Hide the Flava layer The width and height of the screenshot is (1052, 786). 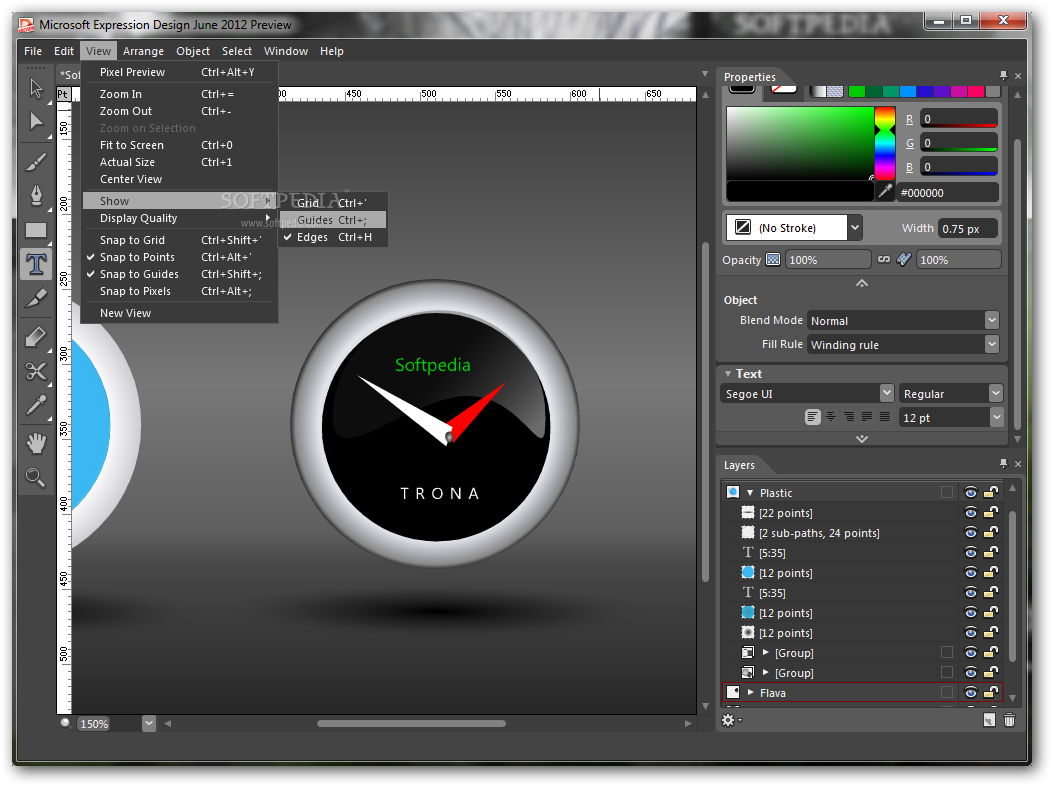[x=970, y=693]
